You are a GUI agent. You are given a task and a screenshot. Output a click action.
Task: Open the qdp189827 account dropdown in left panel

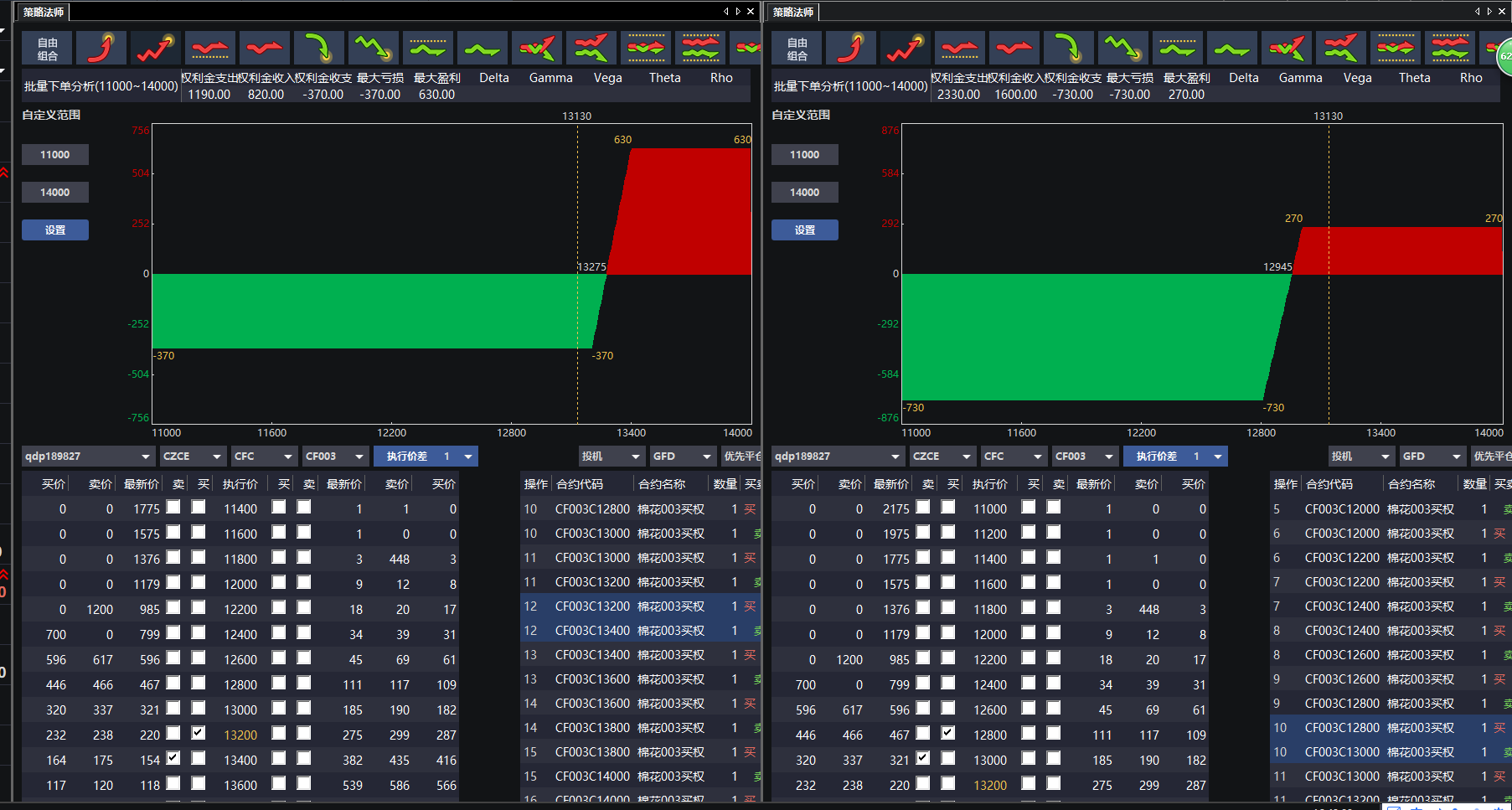tap(88, 457)
